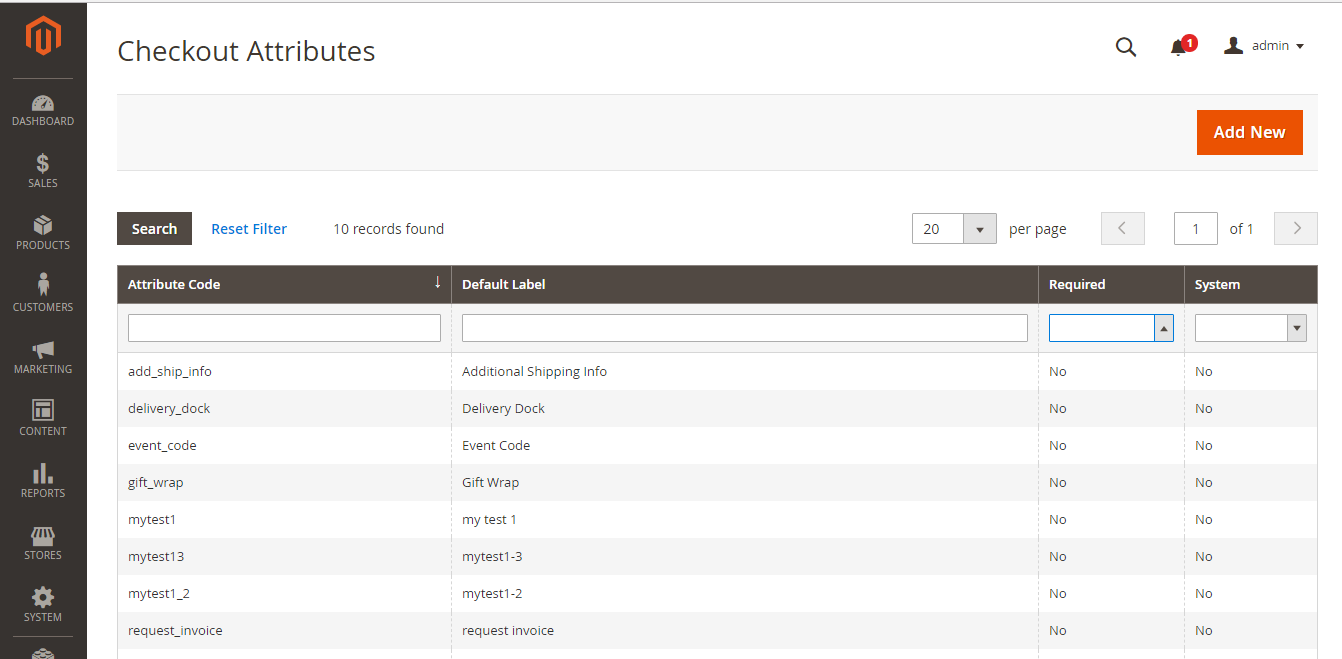Screen dimensions: 1342x659
Task: Open the event_code attribute row
Action: (717, 445)
